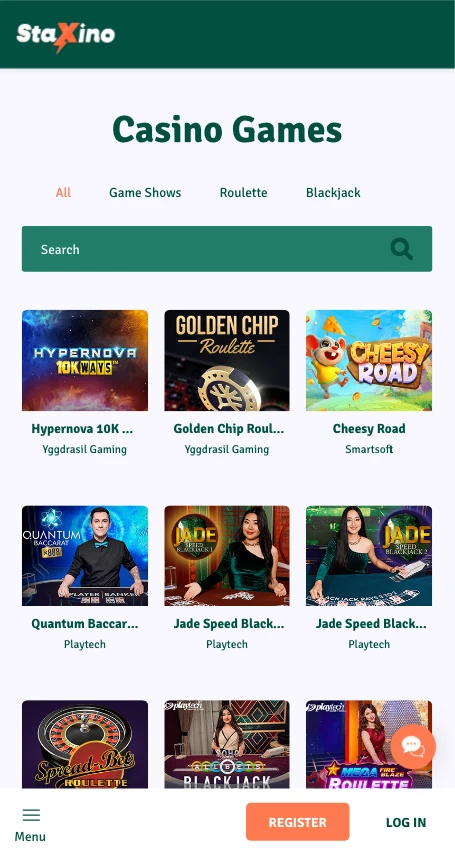The width and height of the screenshot is (455, 855).
Task: Click the Log In link
Action: (406, 822)
